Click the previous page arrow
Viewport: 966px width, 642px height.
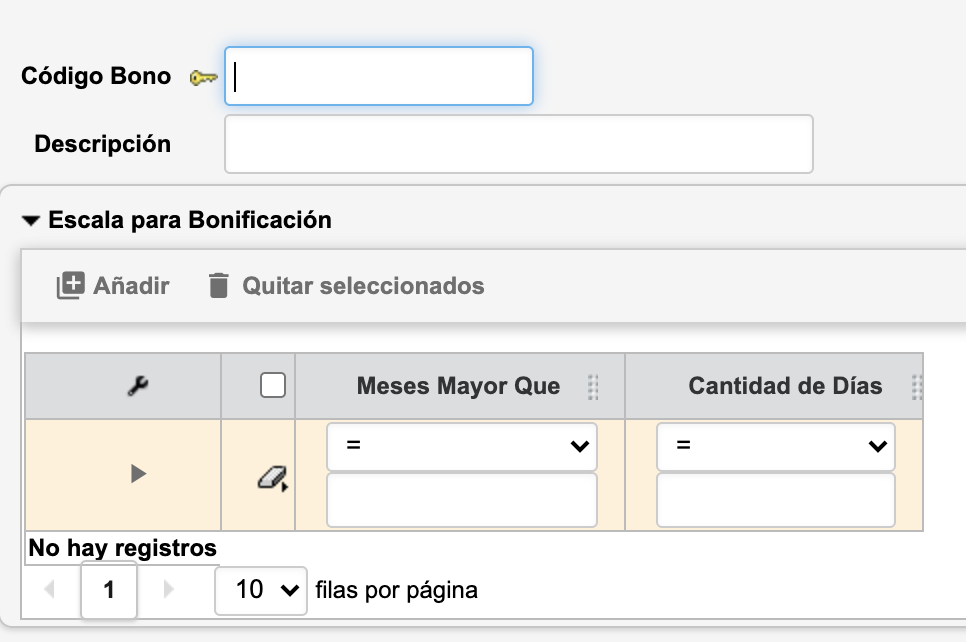click(x=50, y=590)
